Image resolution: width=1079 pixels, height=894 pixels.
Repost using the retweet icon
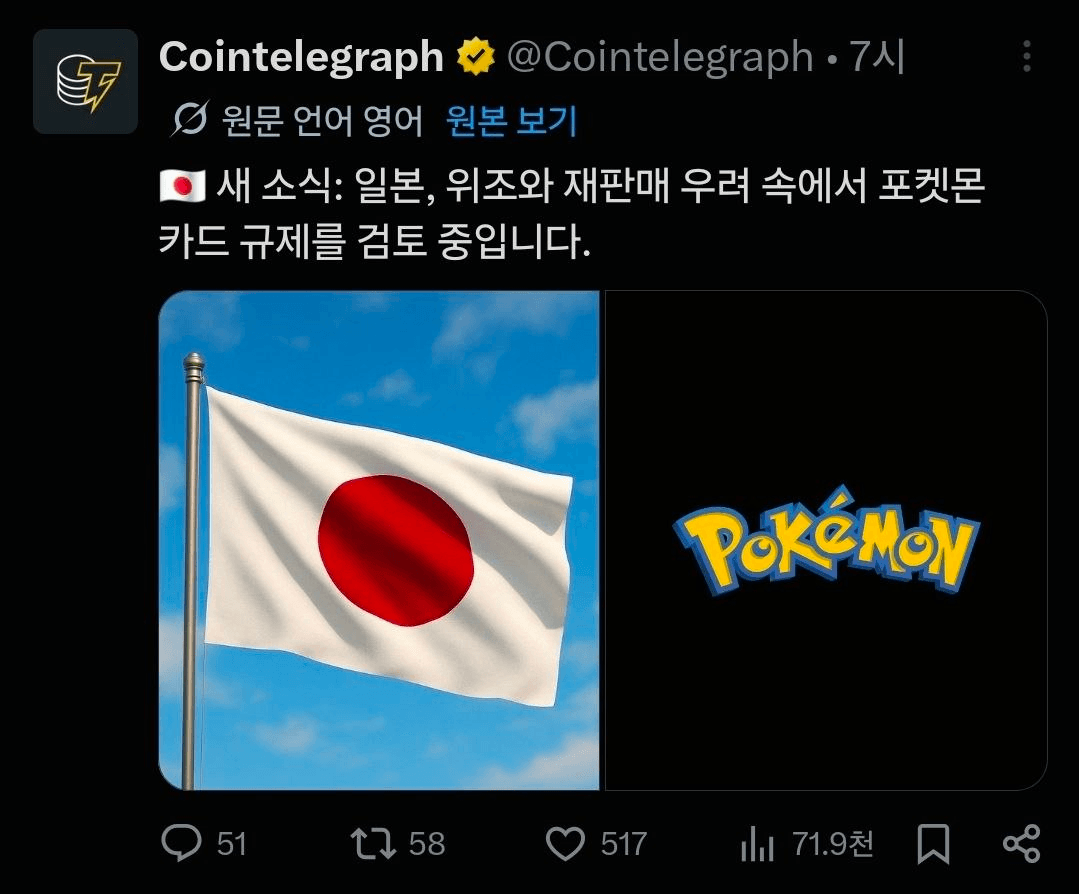(x=373, y=844)
